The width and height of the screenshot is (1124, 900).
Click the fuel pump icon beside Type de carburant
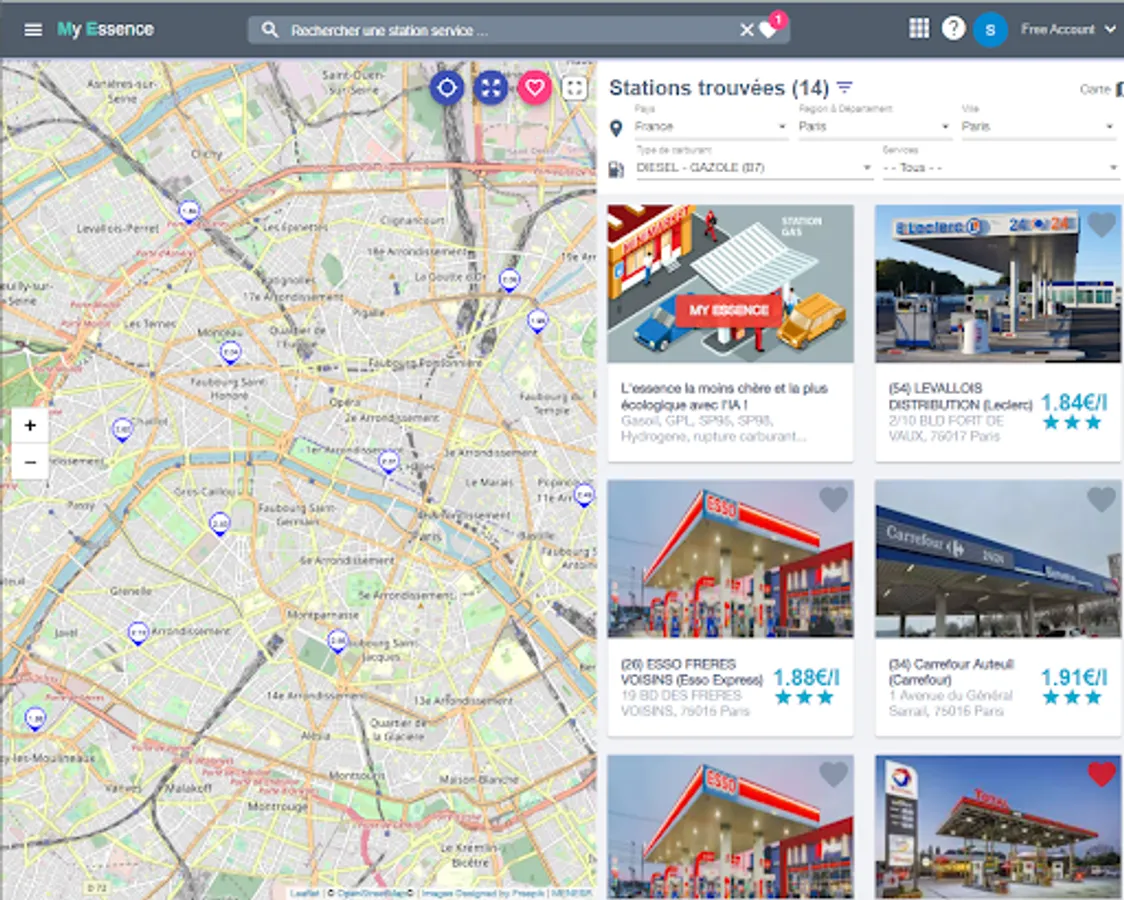[x=616, y=169]
